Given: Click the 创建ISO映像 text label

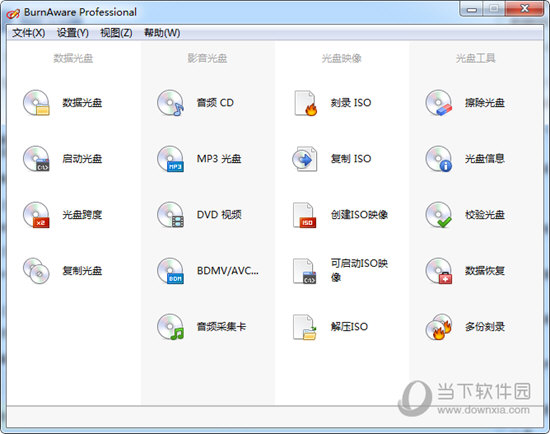Looking at the screenshot, I should 359,215.
